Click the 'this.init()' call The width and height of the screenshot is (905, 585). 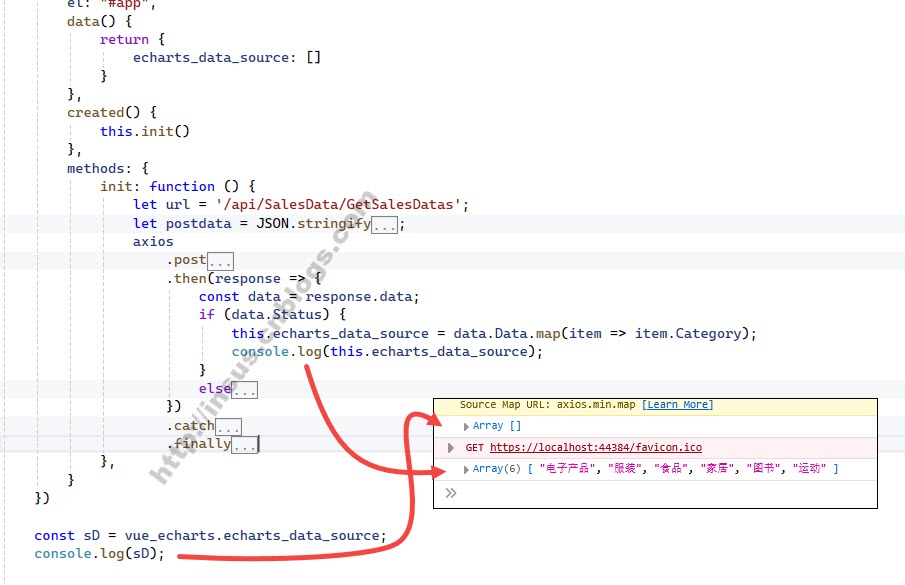tap(145, 132)
